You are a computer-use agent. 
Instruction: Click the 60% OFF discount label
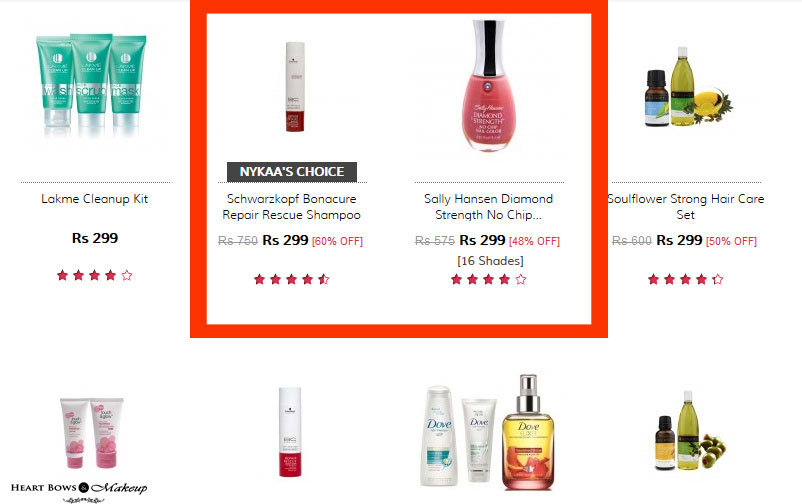[x=338, y=241]
